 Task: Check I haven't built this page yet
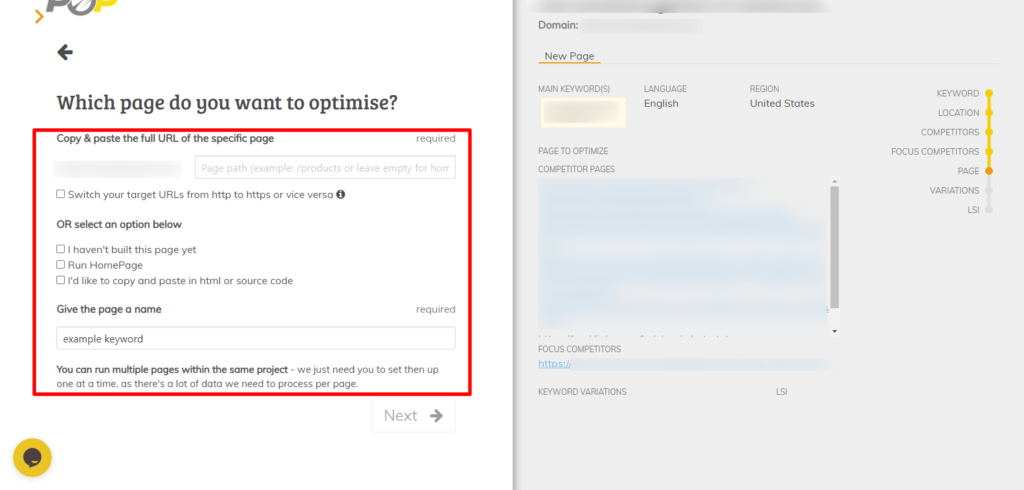[61, 249]
